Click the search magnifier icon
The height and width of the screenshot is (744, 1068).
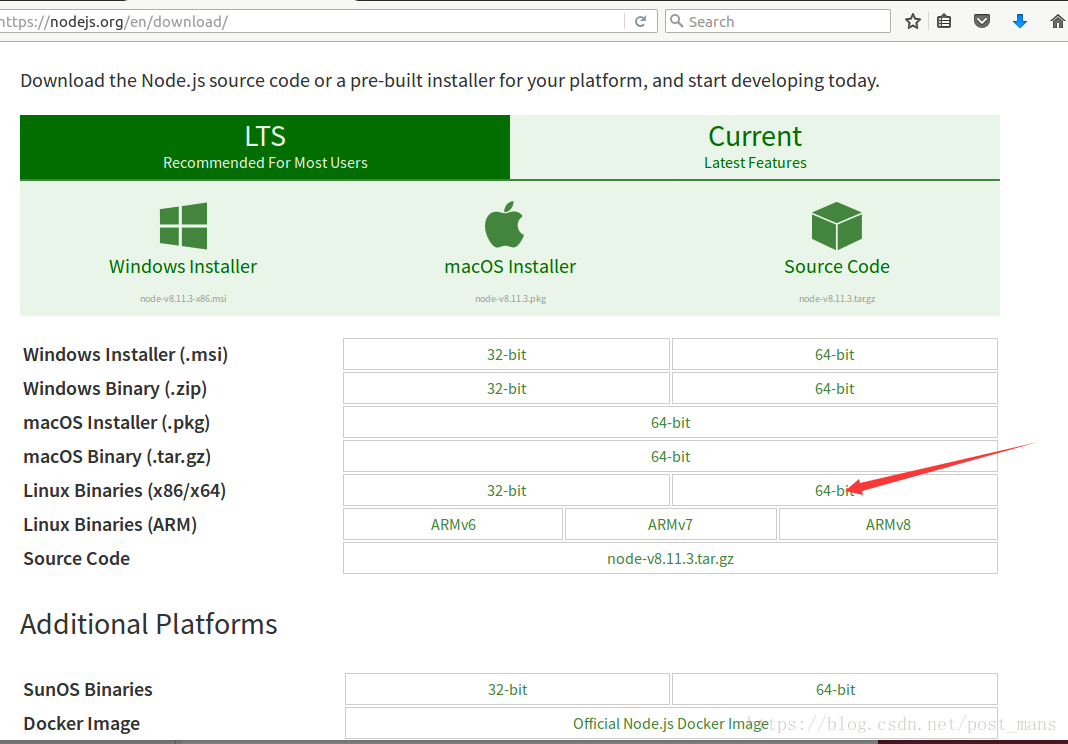tap(676, 21)
